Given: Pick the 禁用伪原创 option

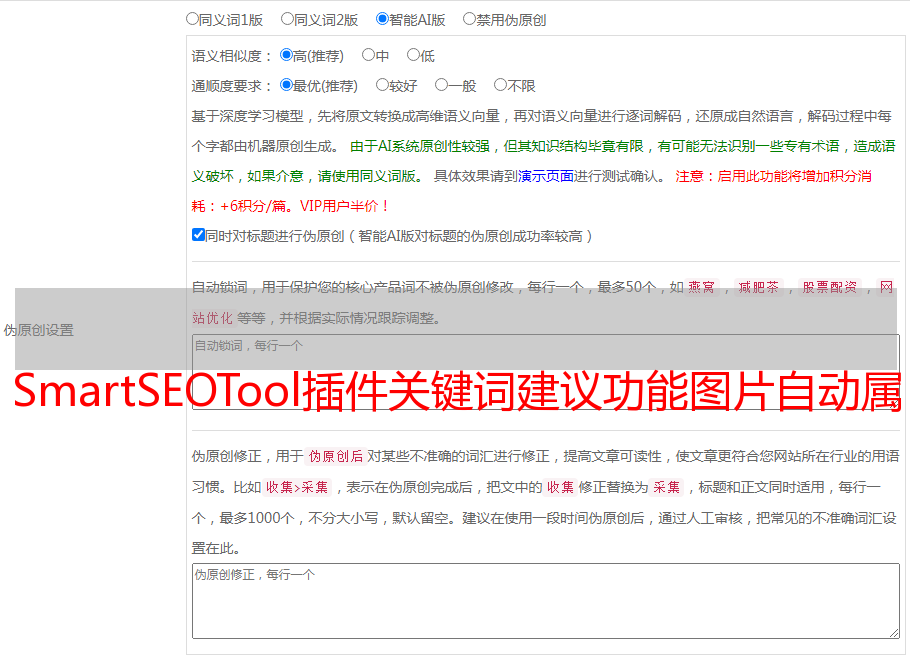Looking at the screenshot, I should click(469, 18).
